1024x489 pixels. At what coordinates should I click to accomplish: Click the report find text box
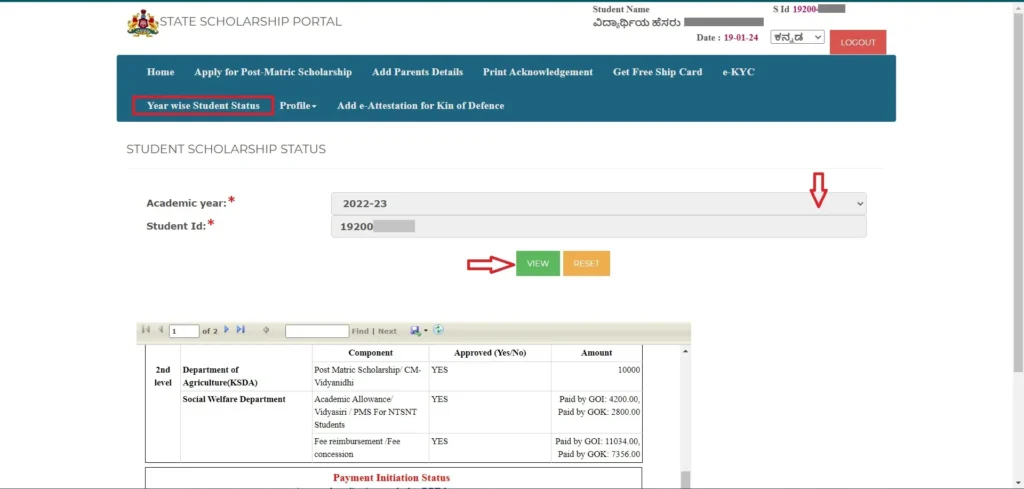(x=317, y=332)
